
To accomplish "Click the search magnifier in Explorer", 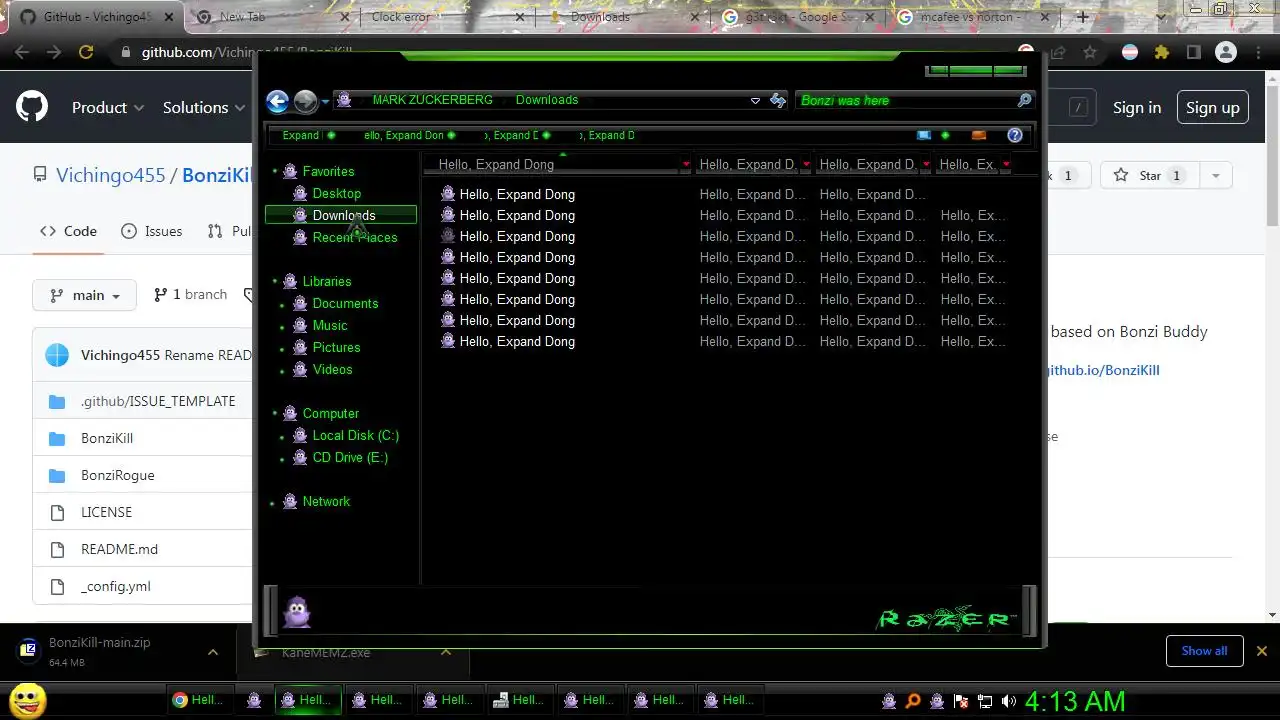I will [x=1024, y=100].
